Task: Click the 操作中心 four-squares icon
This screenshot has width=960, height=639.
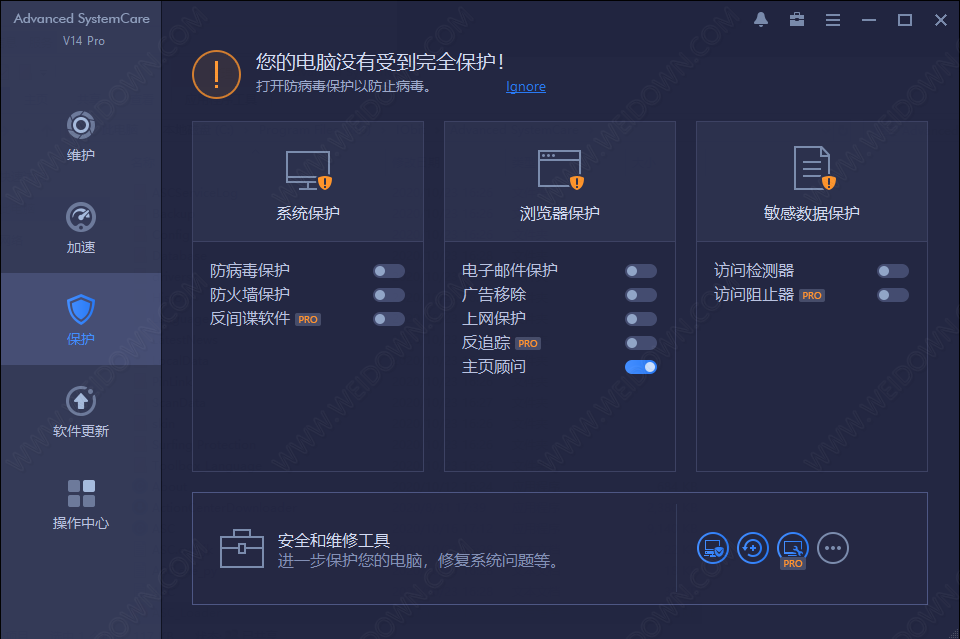Action: (x=81, y=493)
